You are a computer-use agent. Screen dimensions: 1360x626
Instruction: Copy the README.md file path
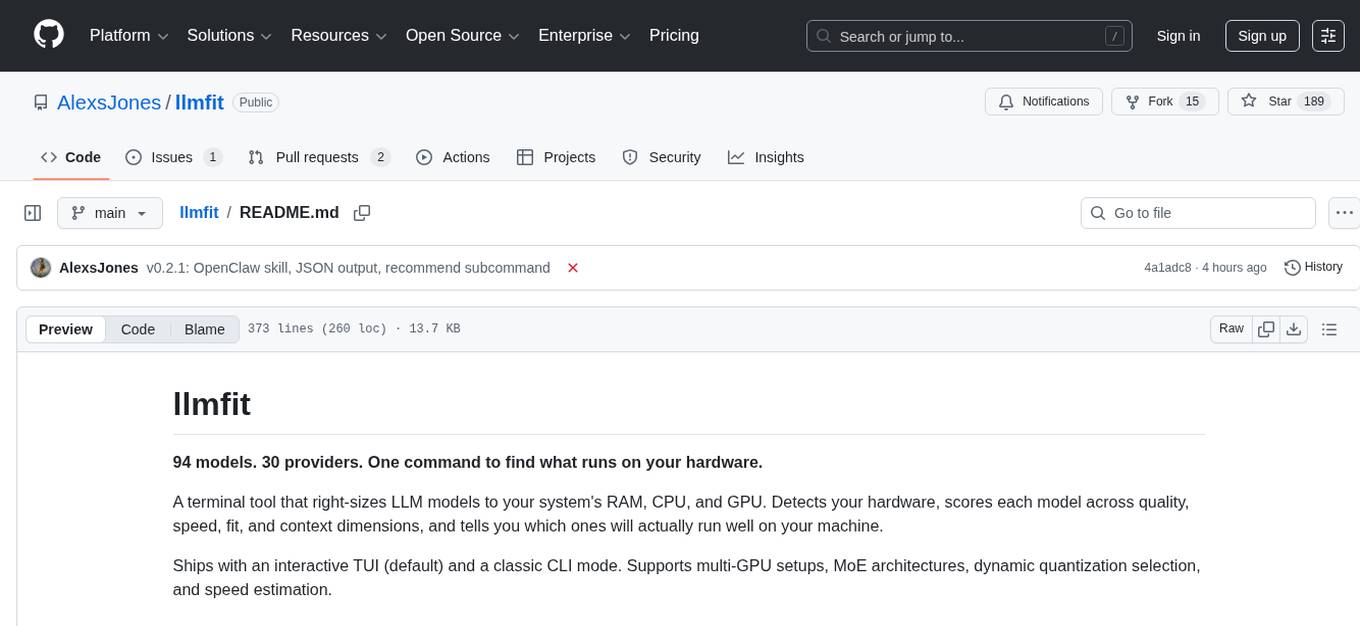(362, 212)
